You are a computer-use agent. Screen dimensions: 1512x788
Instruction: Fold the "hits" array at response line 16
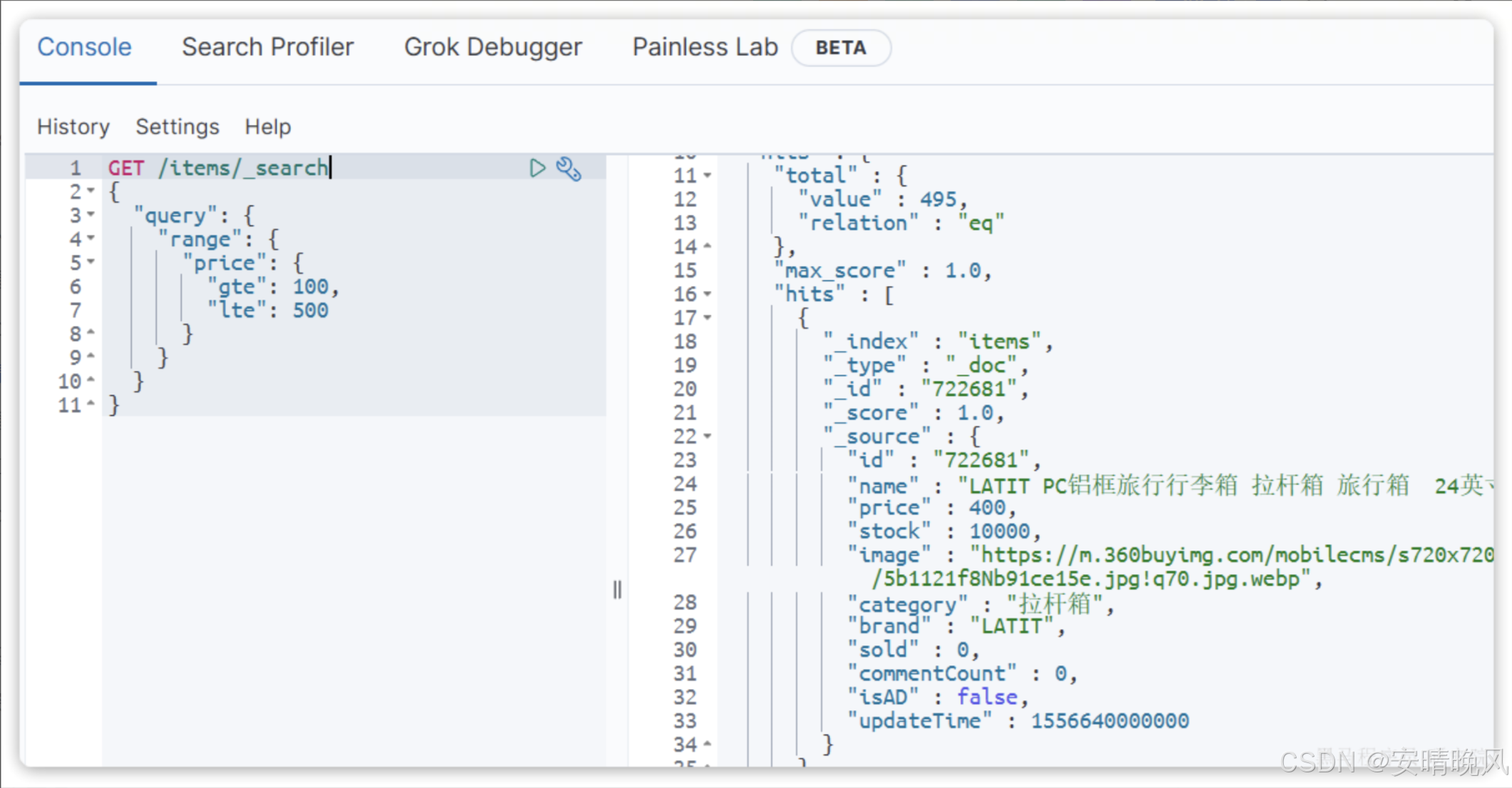tap(707, 294)
